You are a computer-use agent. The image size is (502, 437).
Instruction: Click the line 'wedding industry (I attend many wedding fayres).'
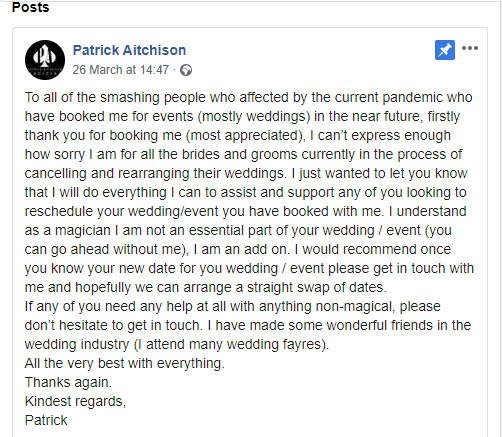coord(177,344)
